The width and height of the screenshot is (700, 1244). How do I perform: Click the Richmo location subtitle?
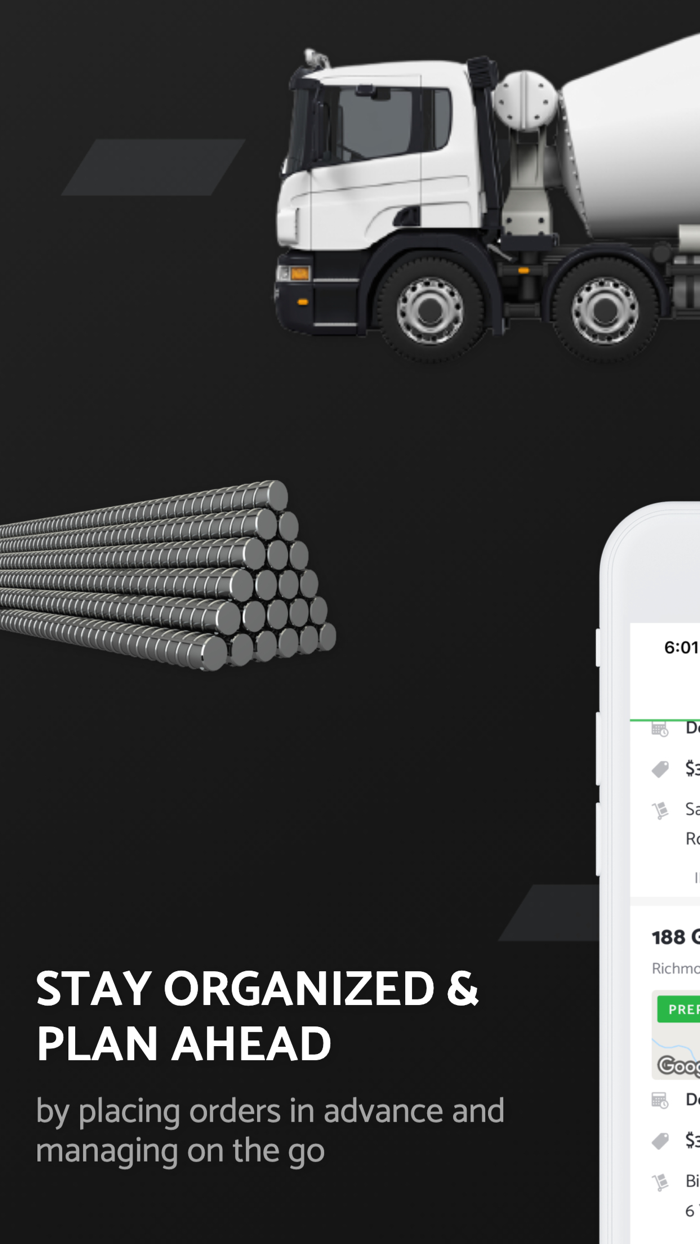pyautogui.click(x=675, y=968)
